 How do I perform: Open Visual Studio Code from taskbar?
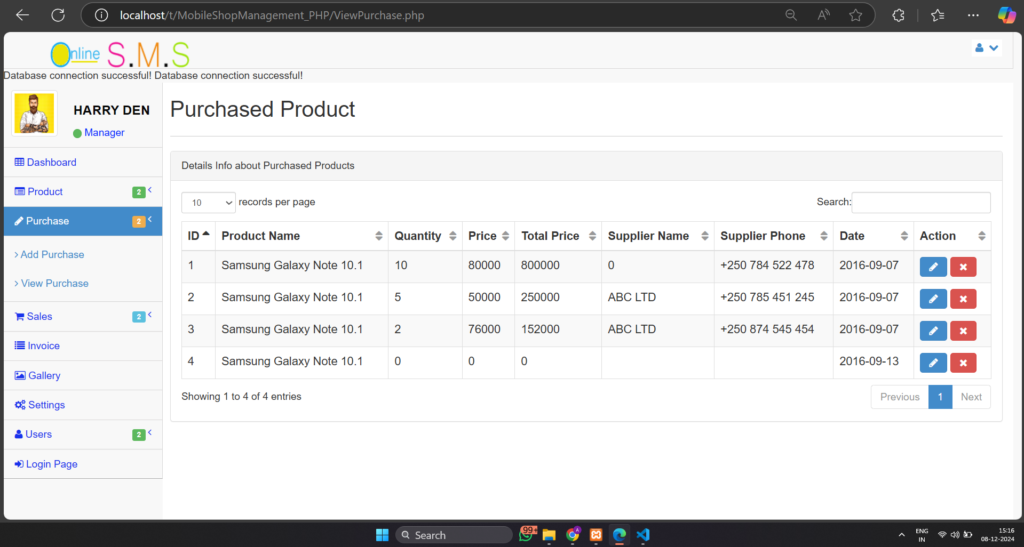643,535
